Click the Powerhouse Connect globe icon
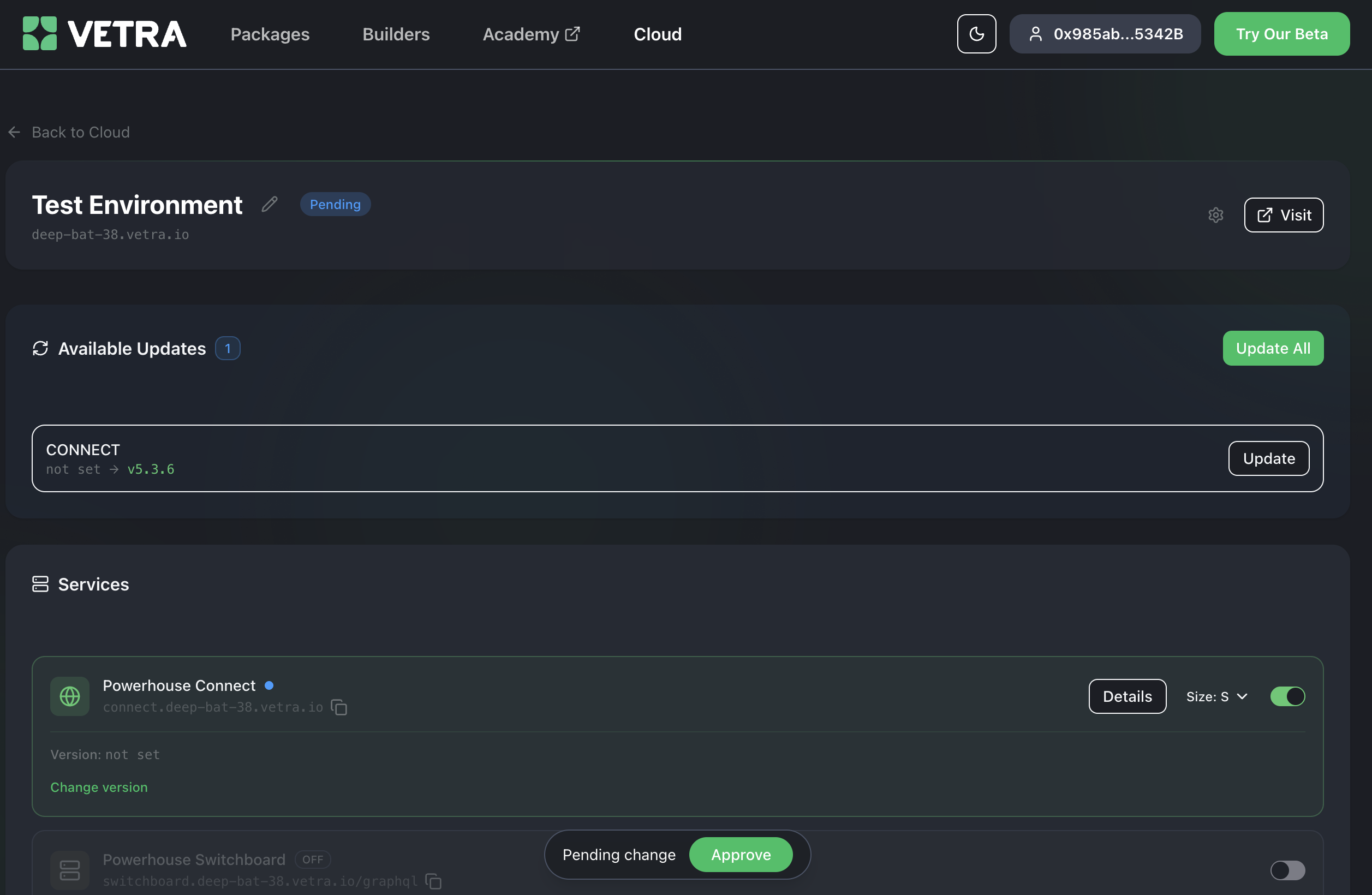This screenshot has height=895, width=1372. (x=70, y=696)
